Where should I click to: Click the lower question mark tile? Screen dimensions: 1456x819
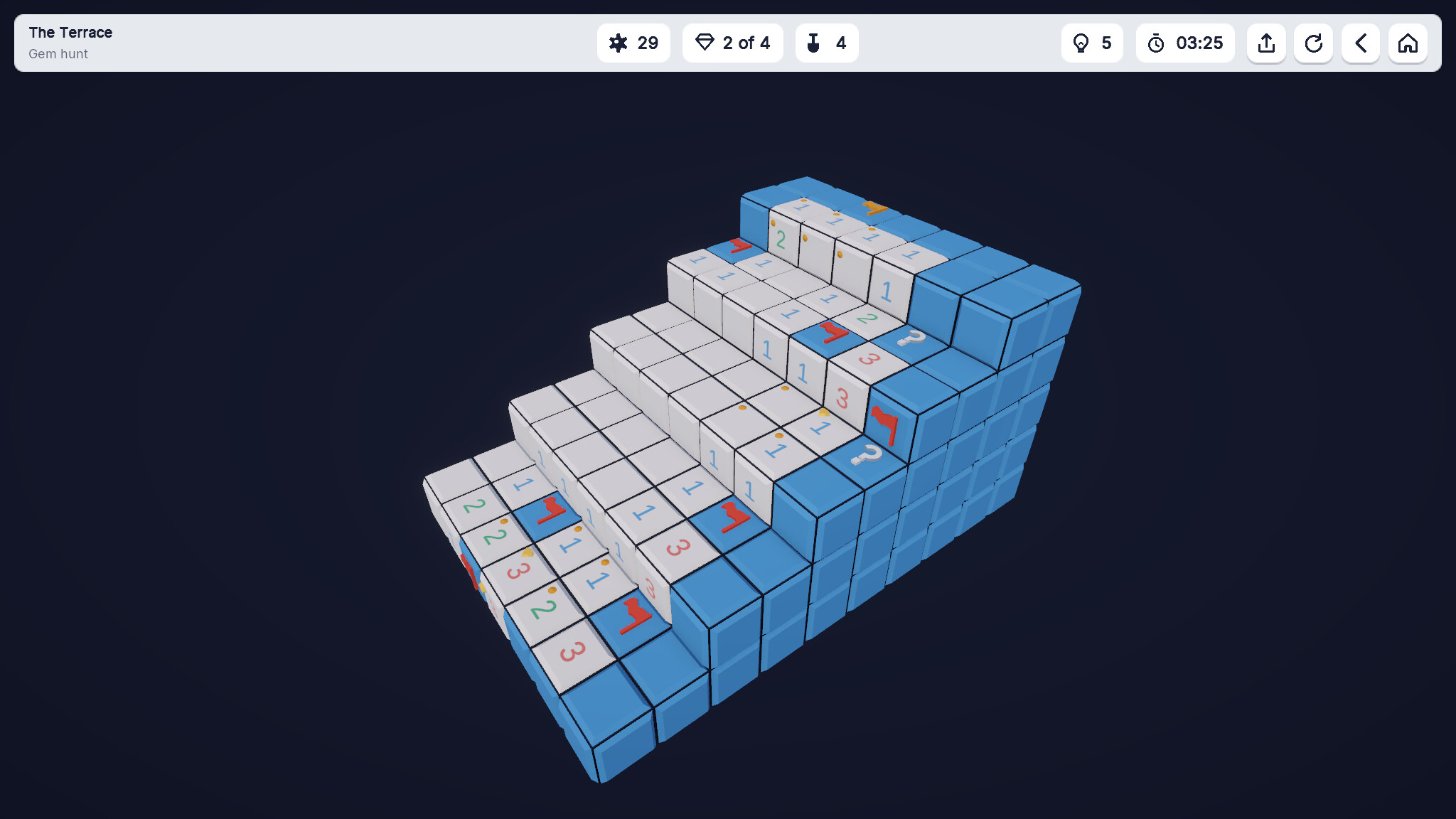click(865, 455)
